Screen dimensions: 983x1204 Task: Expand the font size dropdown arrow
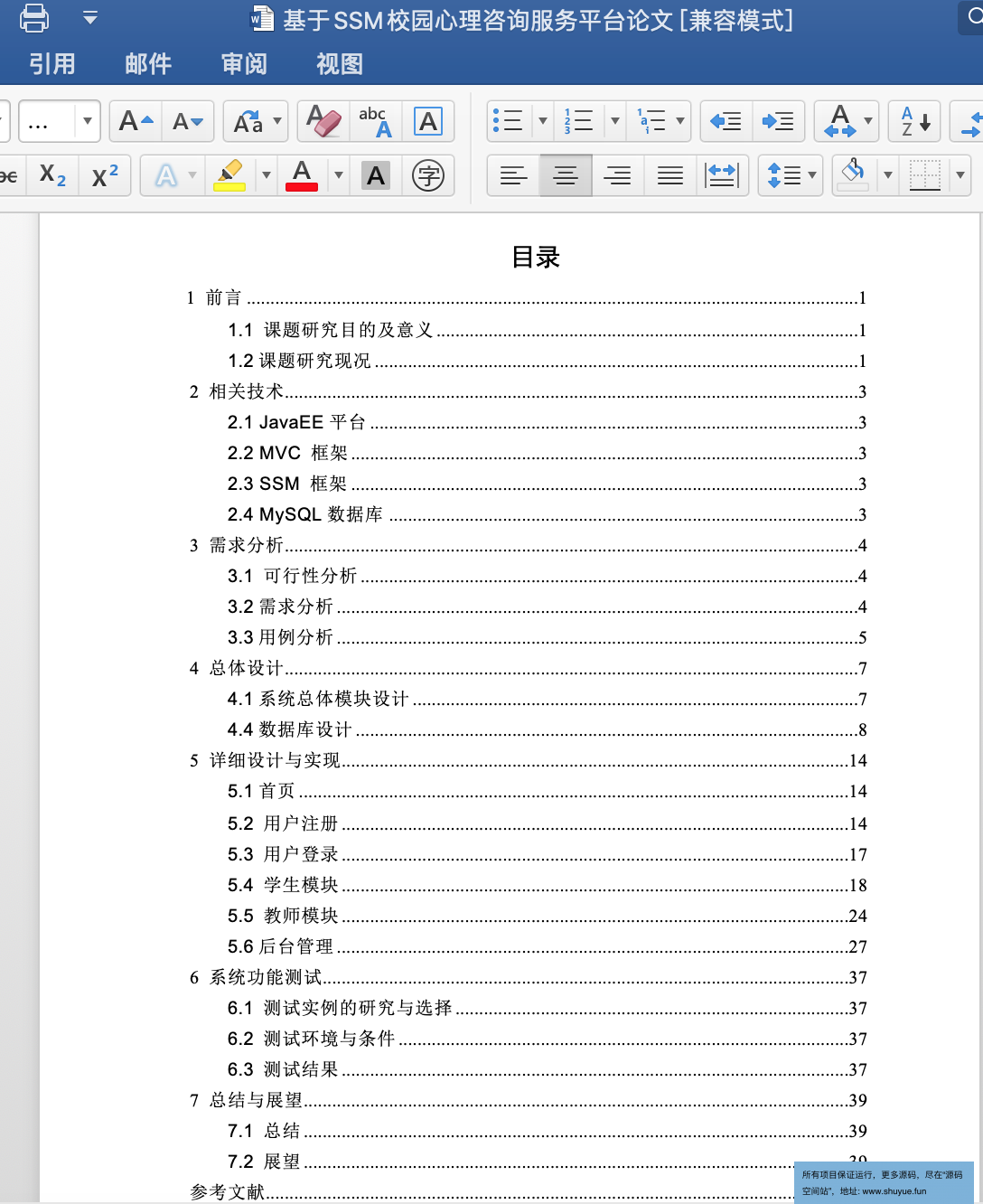[x=88, y=121]
